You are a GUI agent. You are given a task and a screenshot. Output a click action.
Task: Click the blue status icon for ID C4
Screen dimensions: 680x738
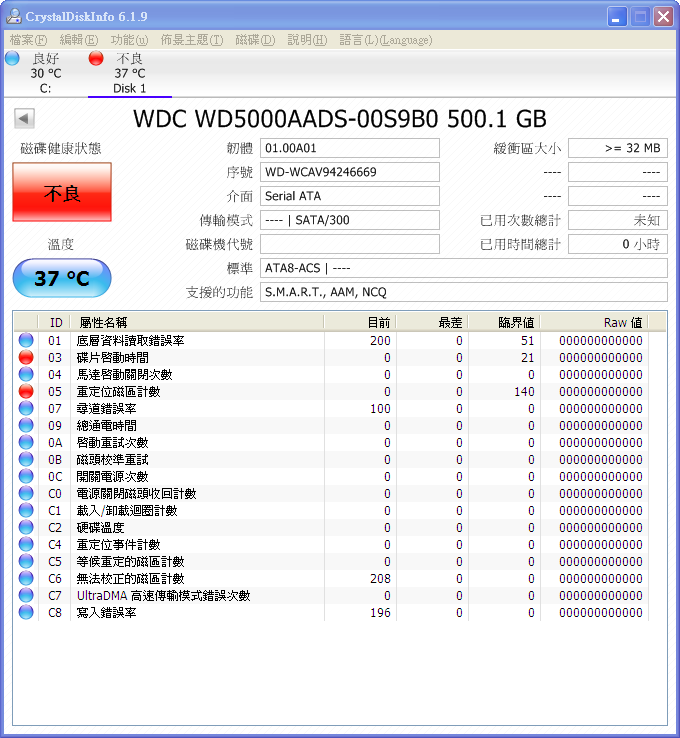pyautogui.click(x=26, y=544)
